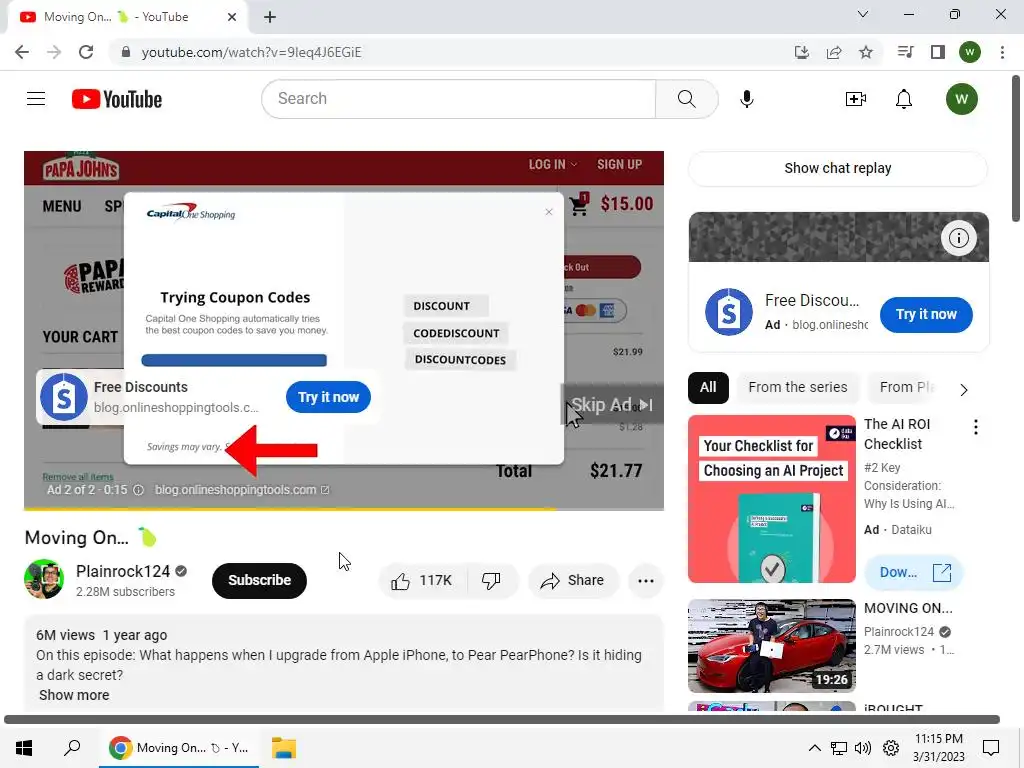This screenshot has width=1024, height=768.
Task: Open notifications bell
Action: tap(904, 99)
